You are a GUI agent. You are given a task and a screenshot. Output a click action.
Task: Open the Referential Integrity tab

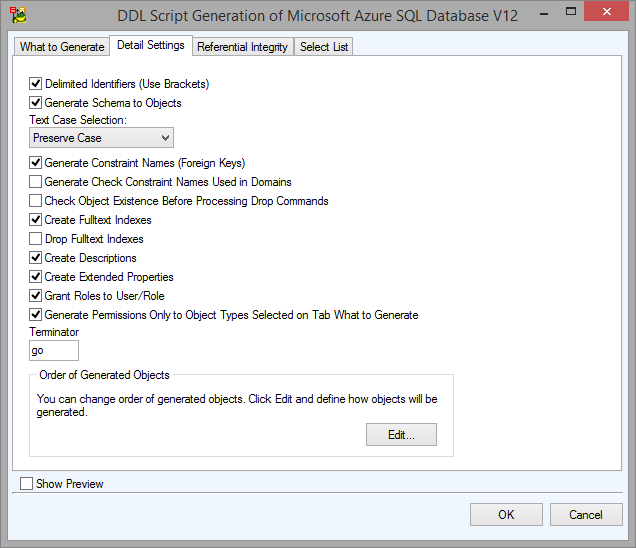point(242,47)
